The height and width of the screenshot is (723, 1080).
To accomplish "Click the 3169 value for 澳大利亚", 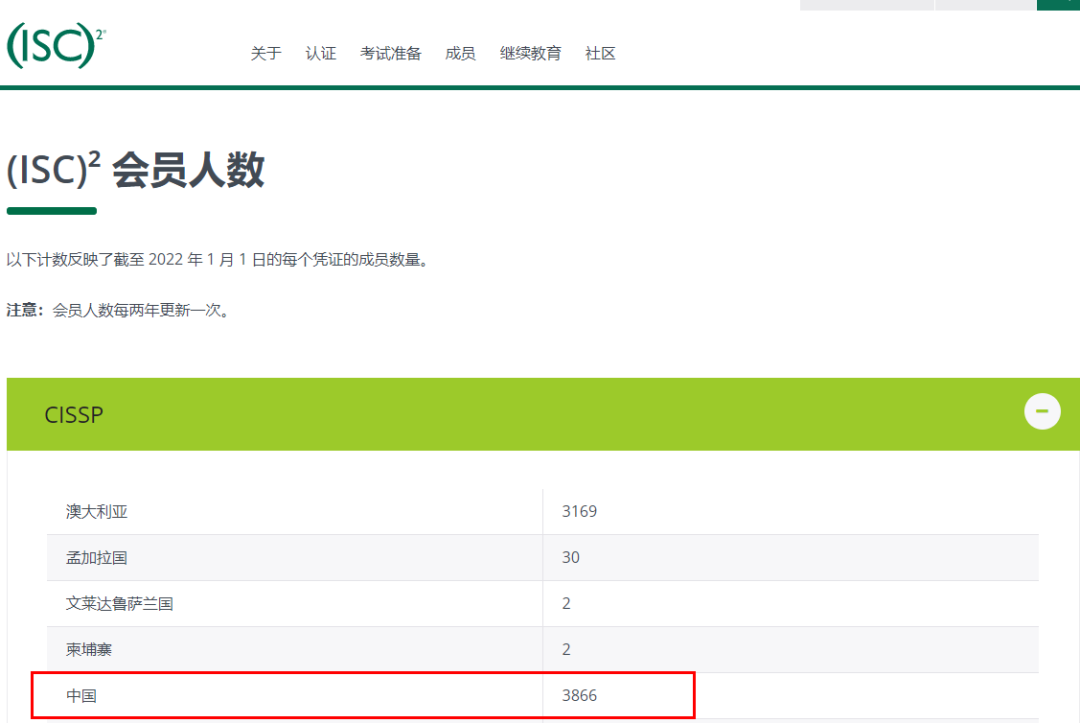I will pyautogui.click(x=579, y=512).
